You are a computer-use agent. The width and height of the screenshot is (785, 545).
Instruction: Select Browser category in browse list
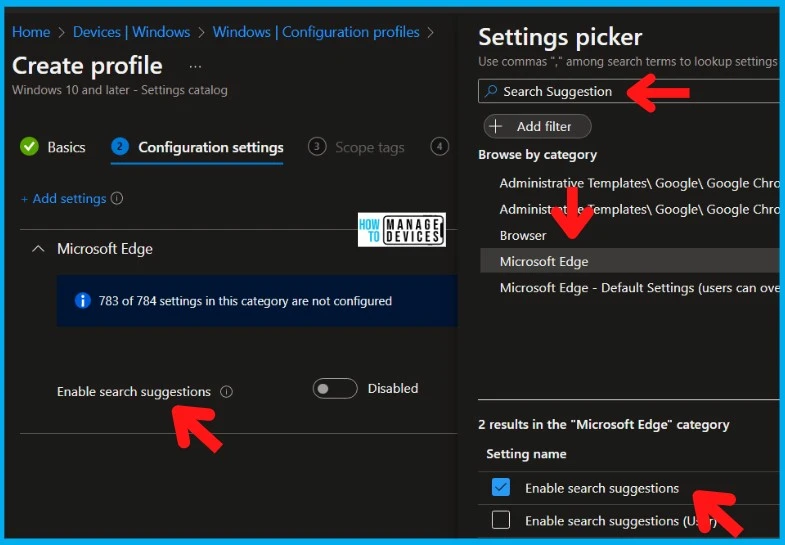pos(523,235)
